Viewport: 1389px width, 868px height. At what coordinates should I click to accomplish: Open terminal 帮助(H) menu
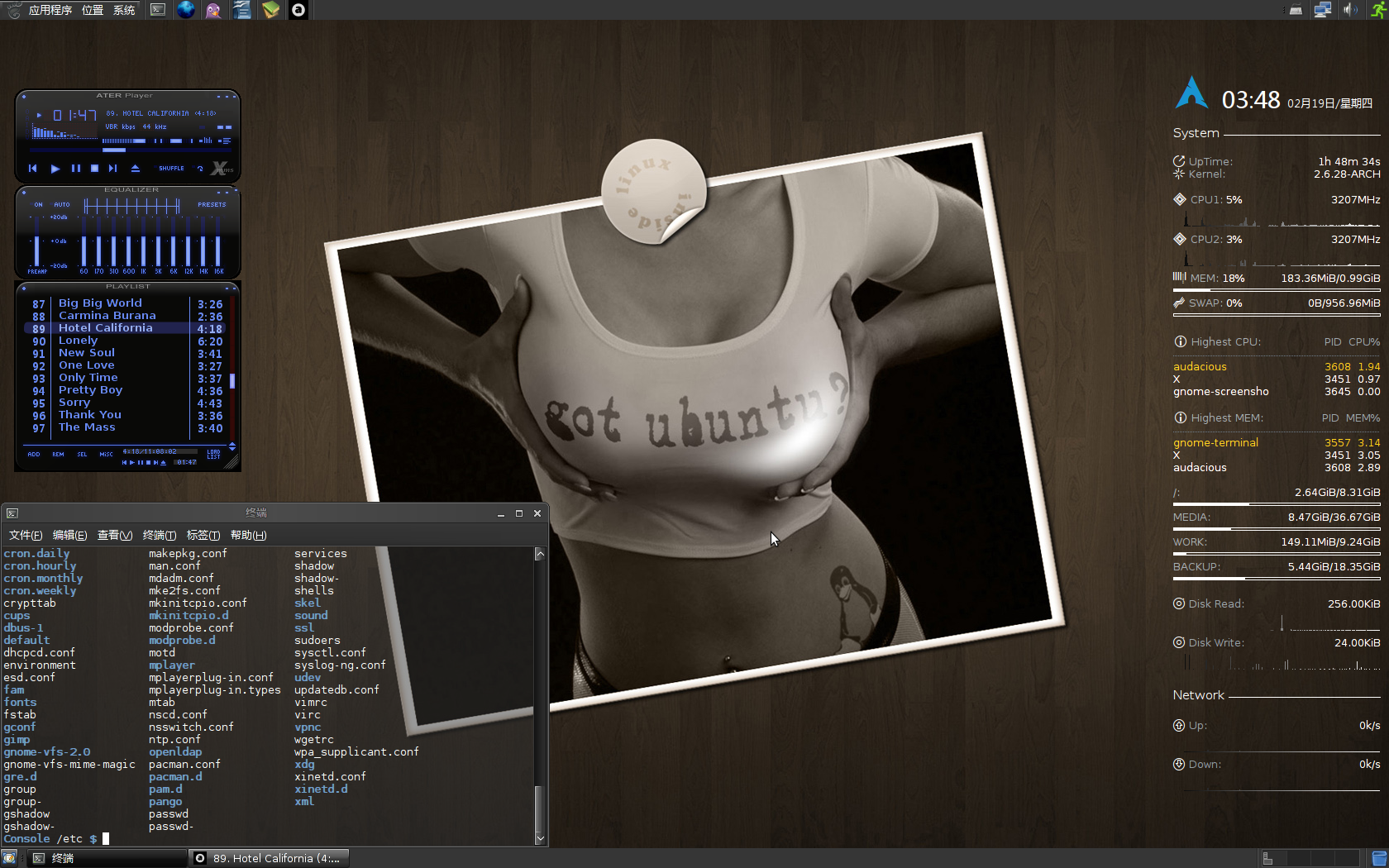click(248, 535)
